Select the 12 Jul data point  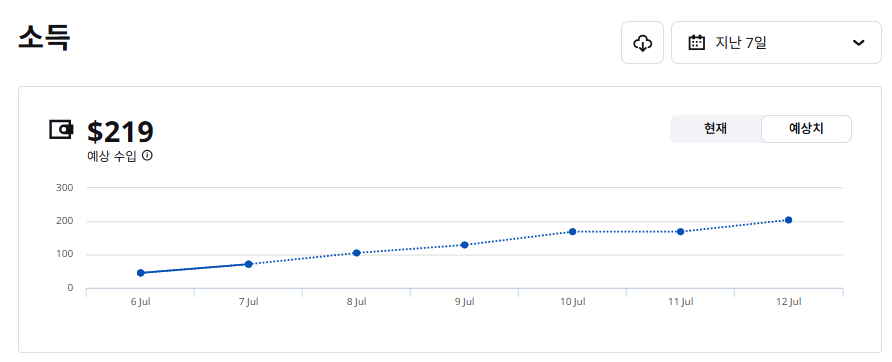pyautogui.click(x=788, y=220)
